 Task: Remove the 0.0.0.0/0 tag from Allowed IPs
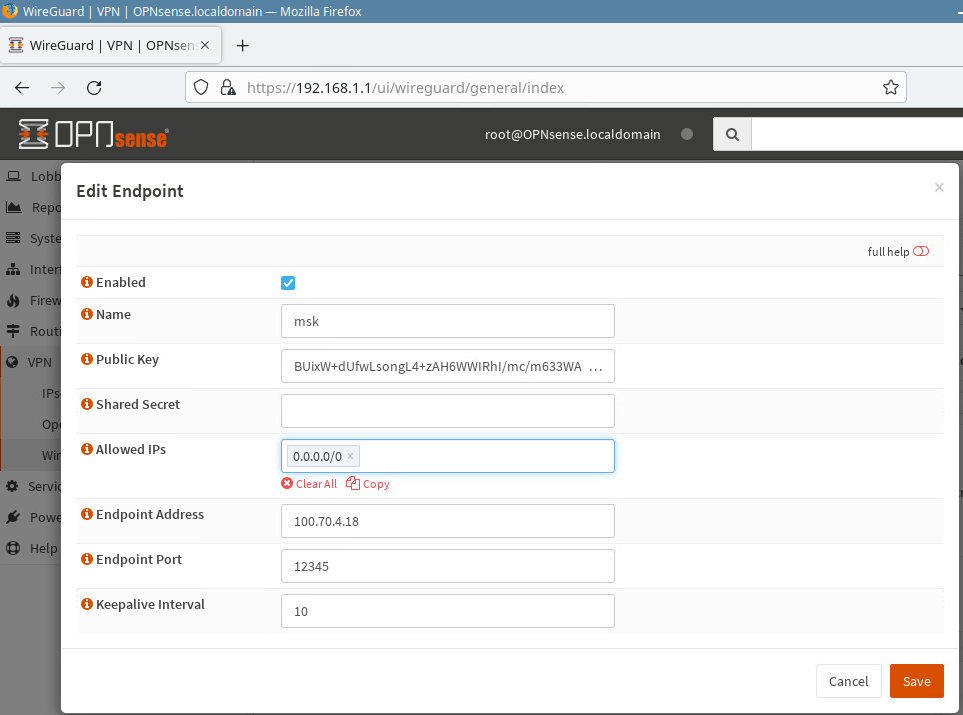coord(350,457)
